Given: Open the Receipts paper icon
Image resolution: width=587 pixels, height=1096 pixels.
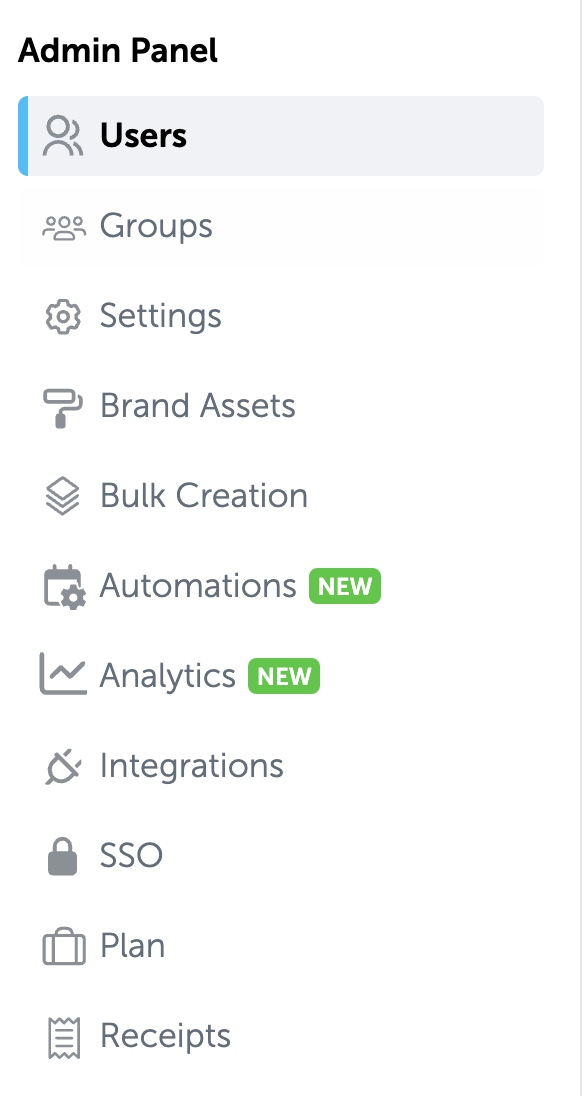Looking at the screenshot, I should pyautogui.click(x=64, y=1038).
